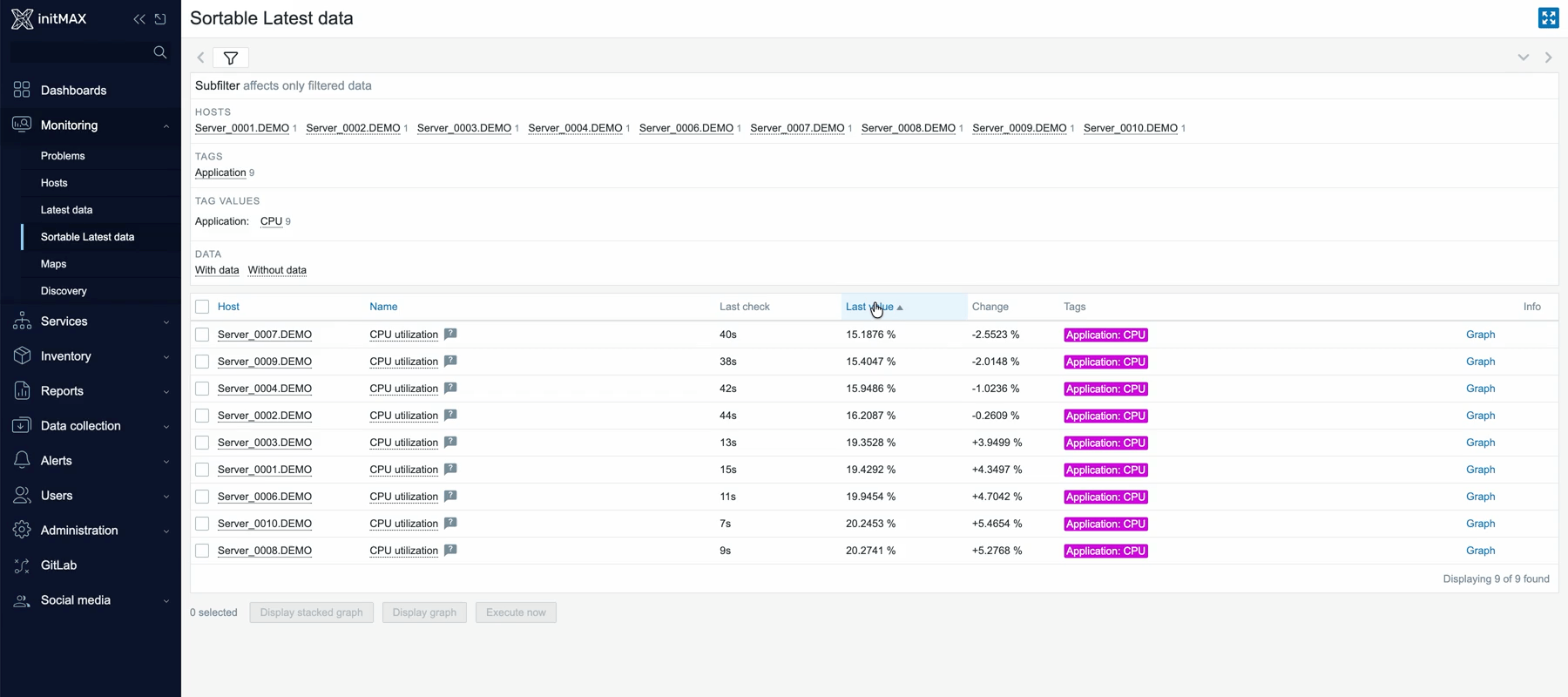Click the sidebar search magnifier icon
The height and width of the screenshot is (697, 1568).
point(160,52)
